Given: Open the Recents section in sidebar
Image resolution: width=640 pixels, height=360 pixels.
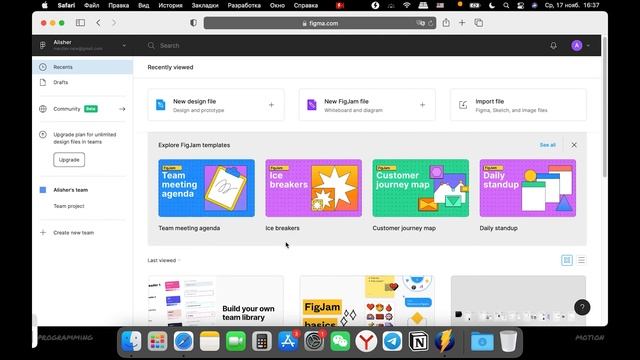Looking at the screenshot, I should pyautogui.click(x=82, y=67).
